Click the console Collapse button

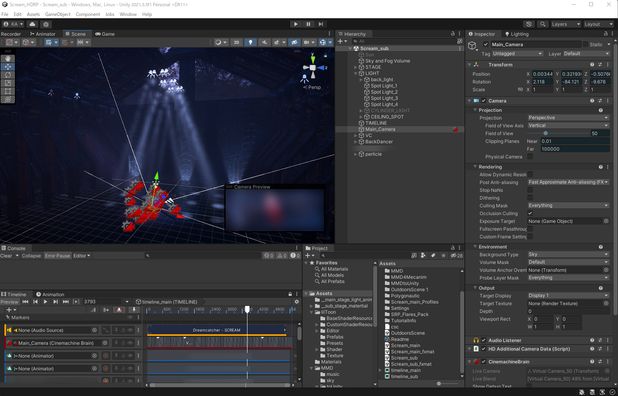[x=31, y=256]
